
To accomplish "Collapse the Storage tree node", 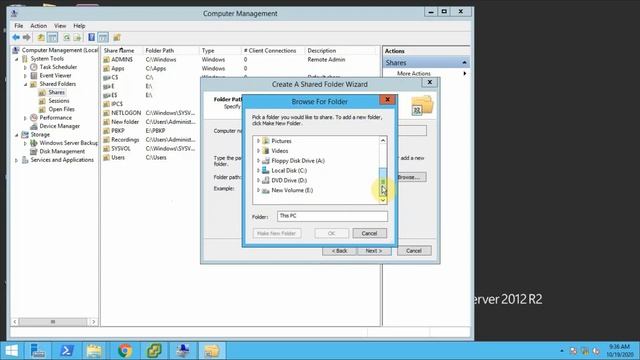I will point(17,135).
